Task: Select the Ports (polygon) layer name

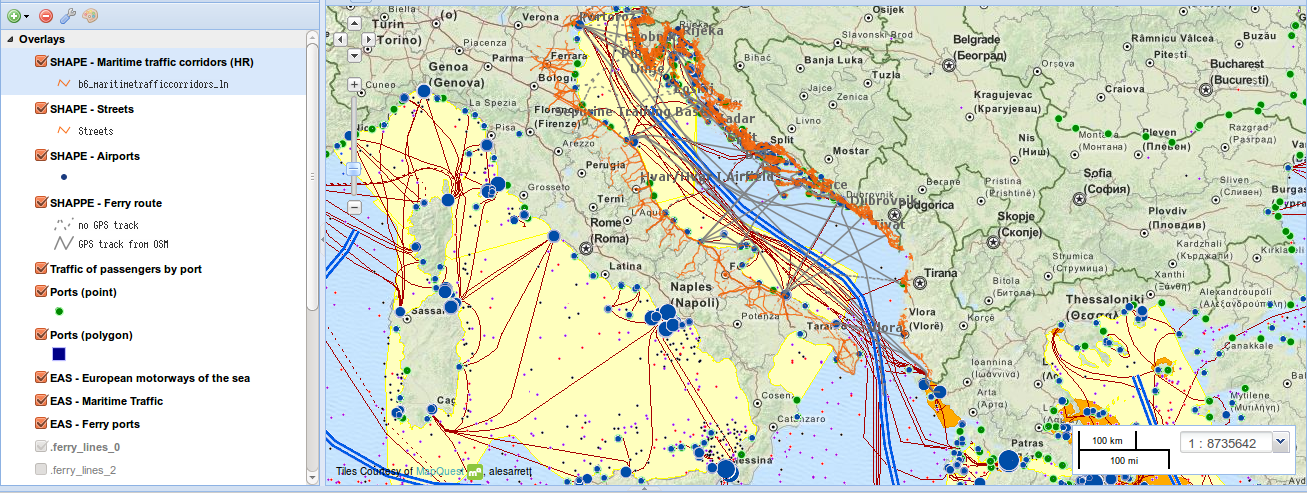Action: [91, 335]
